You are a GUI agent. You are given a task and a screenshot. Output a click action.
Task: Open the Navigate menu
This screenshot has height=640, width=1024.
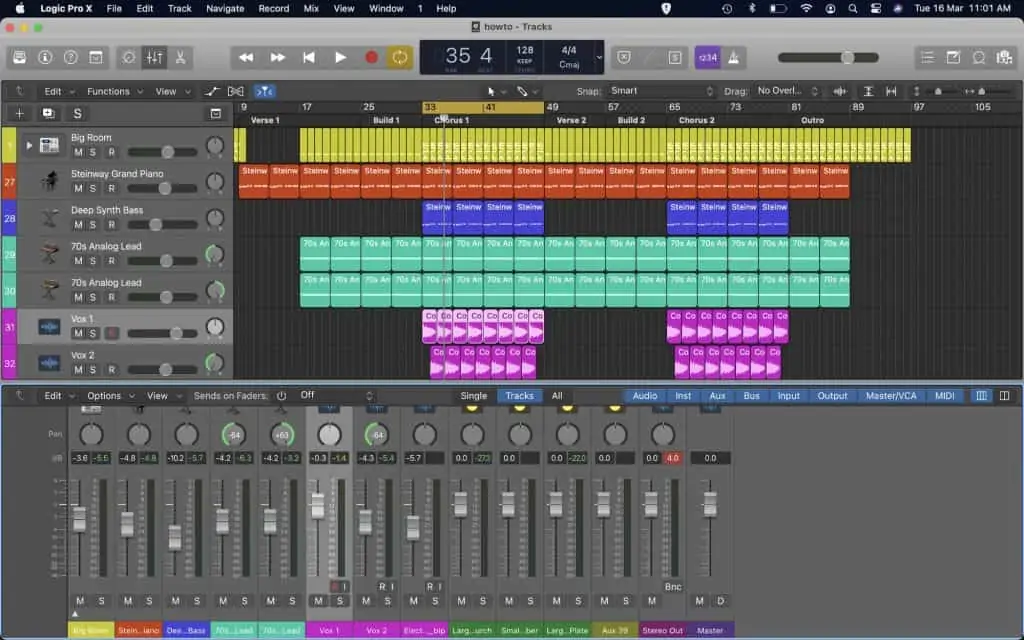(225, 8)
